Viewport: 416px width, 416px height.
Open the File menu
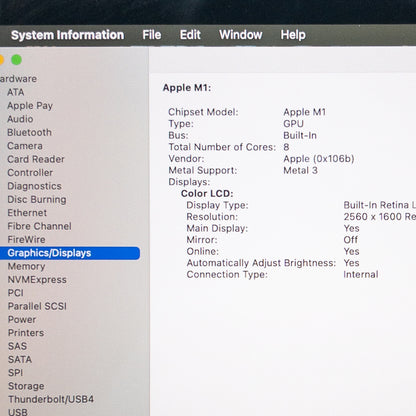pyautogui.click(x=152, y=35)
